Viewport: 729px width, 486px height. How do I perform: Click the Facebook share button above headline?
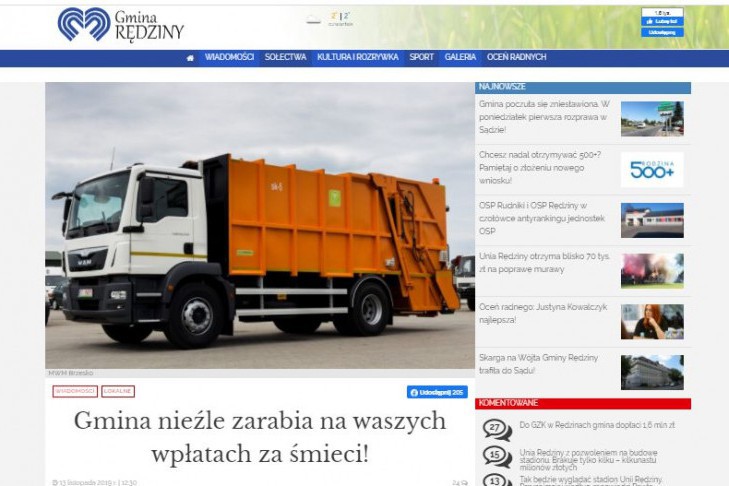pyautogui.click(x=437, y=392)
